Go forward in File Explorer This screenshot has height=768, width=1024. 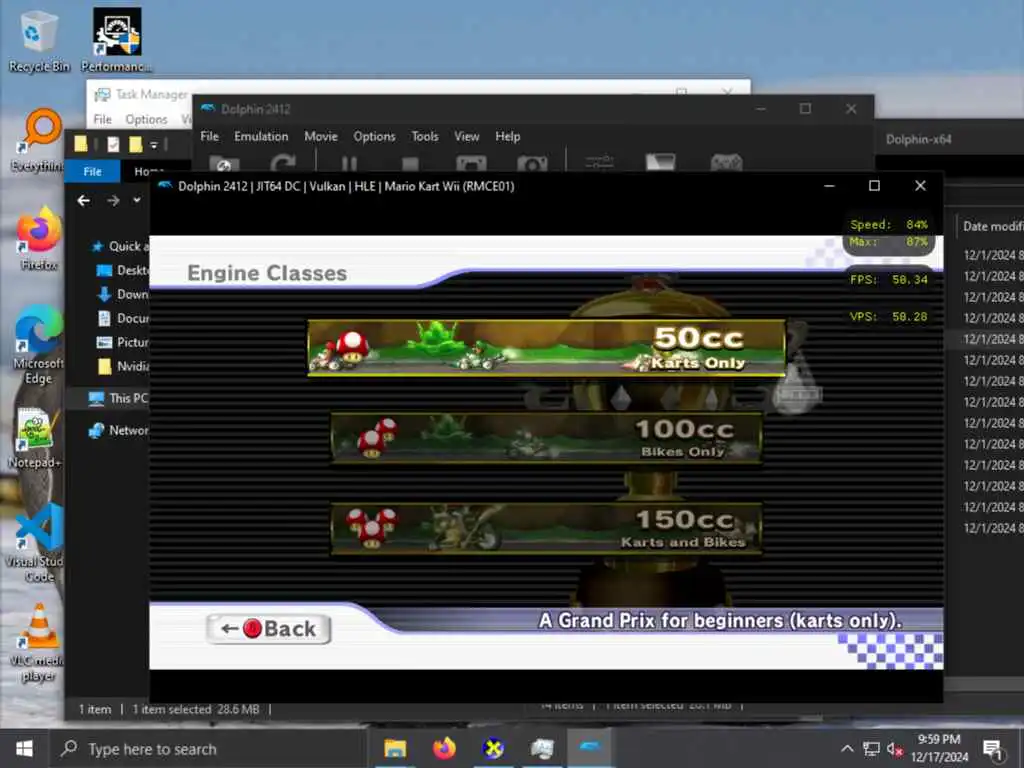click(x=113, y=200)
